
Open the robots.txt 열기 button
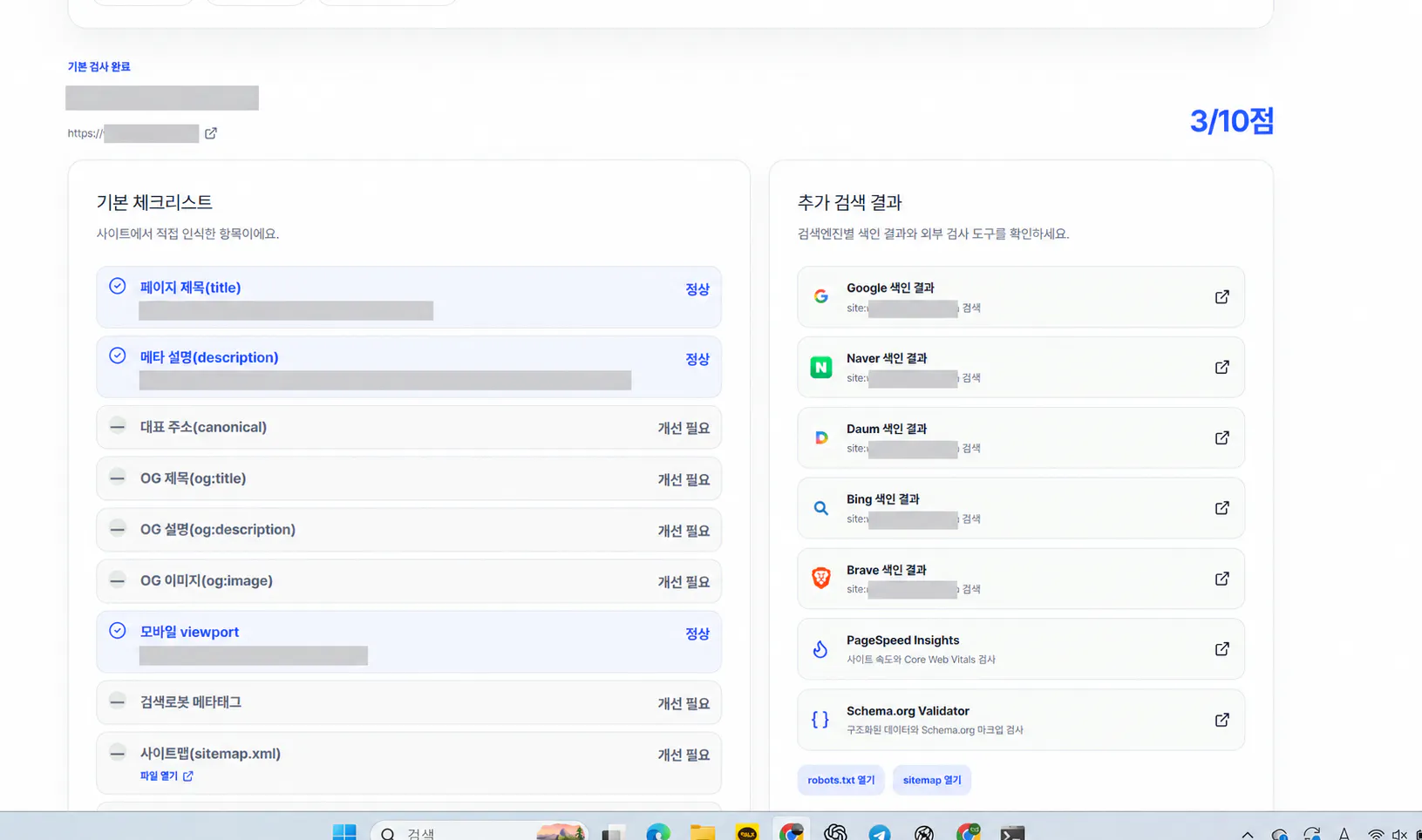click(x=841, y=780)
